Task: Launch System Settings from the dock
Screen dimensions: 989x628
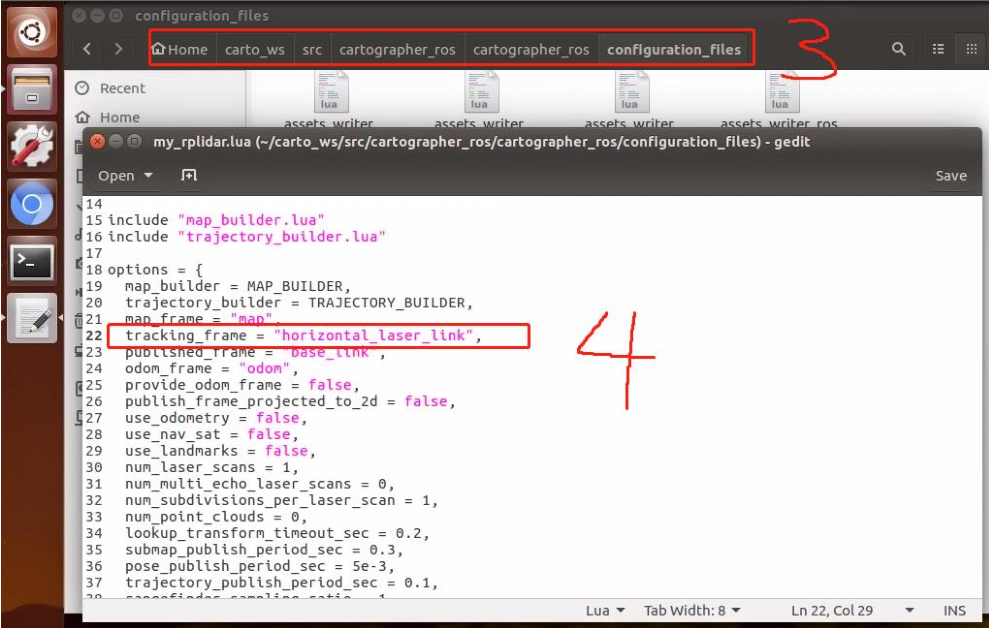Action: tap(32, 147)
